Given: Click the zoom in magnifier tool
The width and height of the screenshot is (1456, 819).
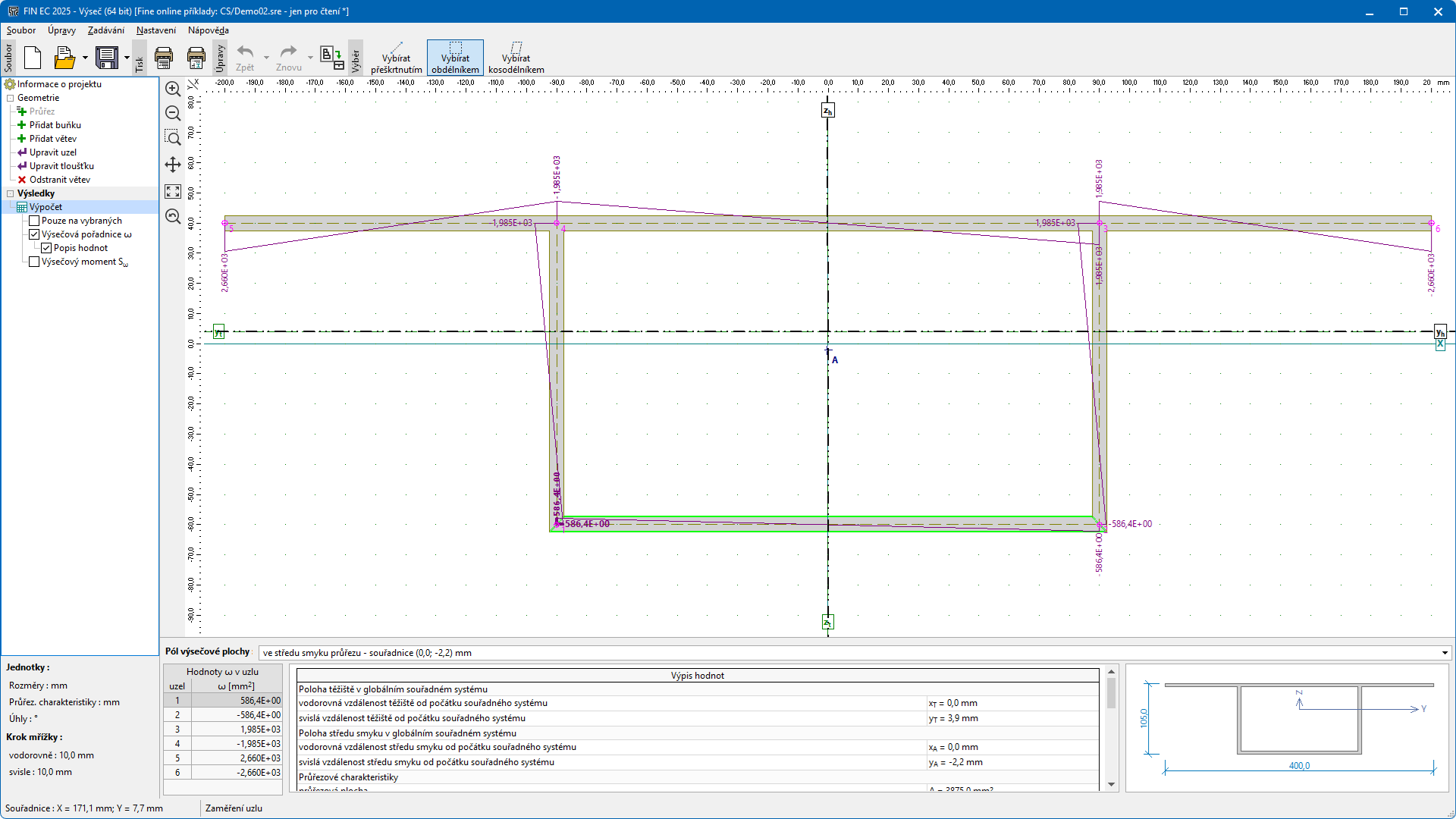Looking at the screenshot, I should (x=173, y=89).
